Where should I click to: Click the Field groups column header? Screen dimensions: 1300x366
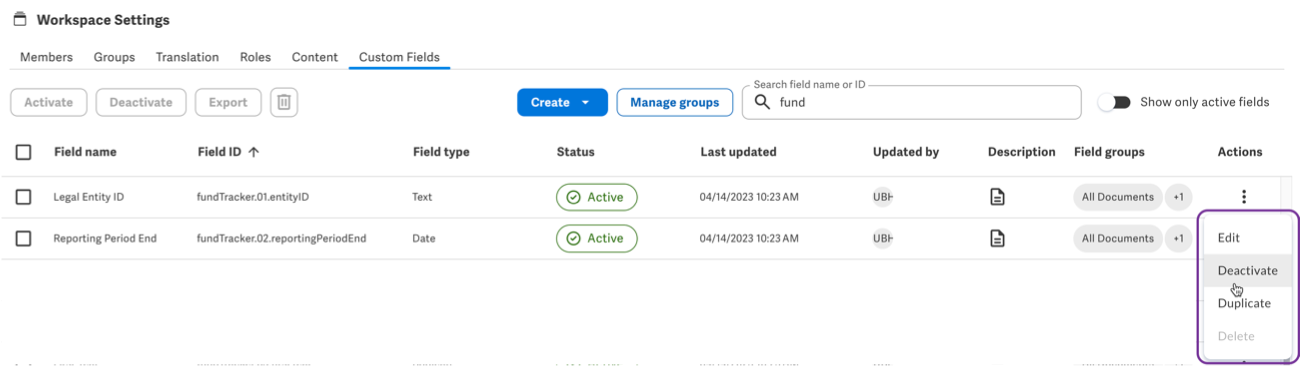click(1109, 152)
